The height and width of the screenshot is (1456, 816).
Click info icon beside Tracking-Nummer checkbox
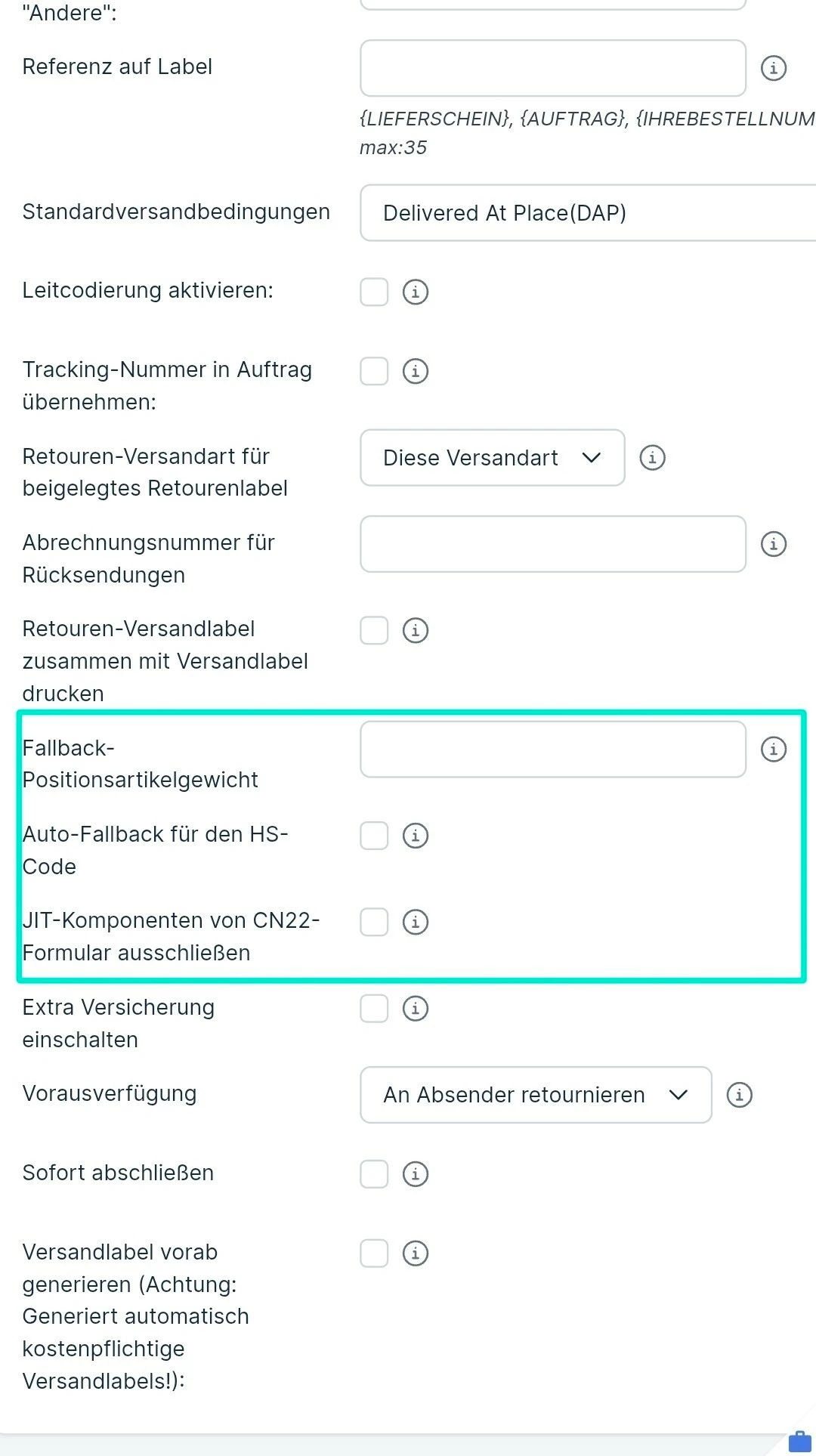pyautogui.click(x=415, y=371)
